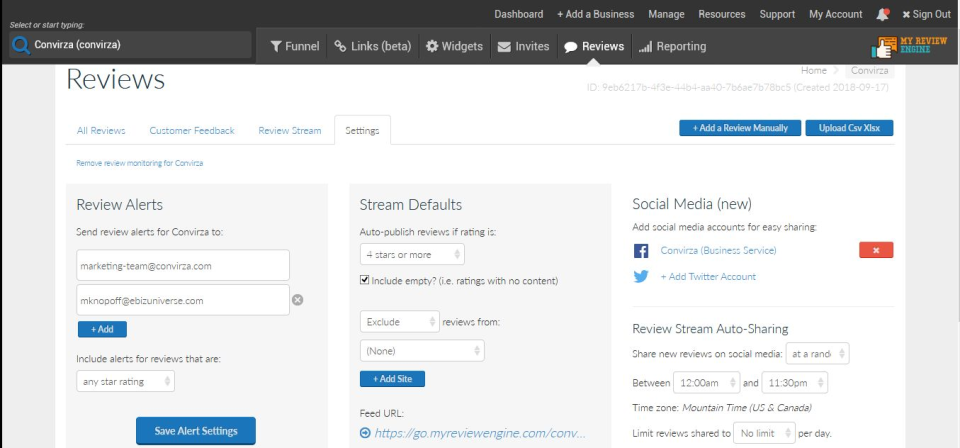Open the Exclude reviews dropdown

pyautogui.click(x=400, y=322)
